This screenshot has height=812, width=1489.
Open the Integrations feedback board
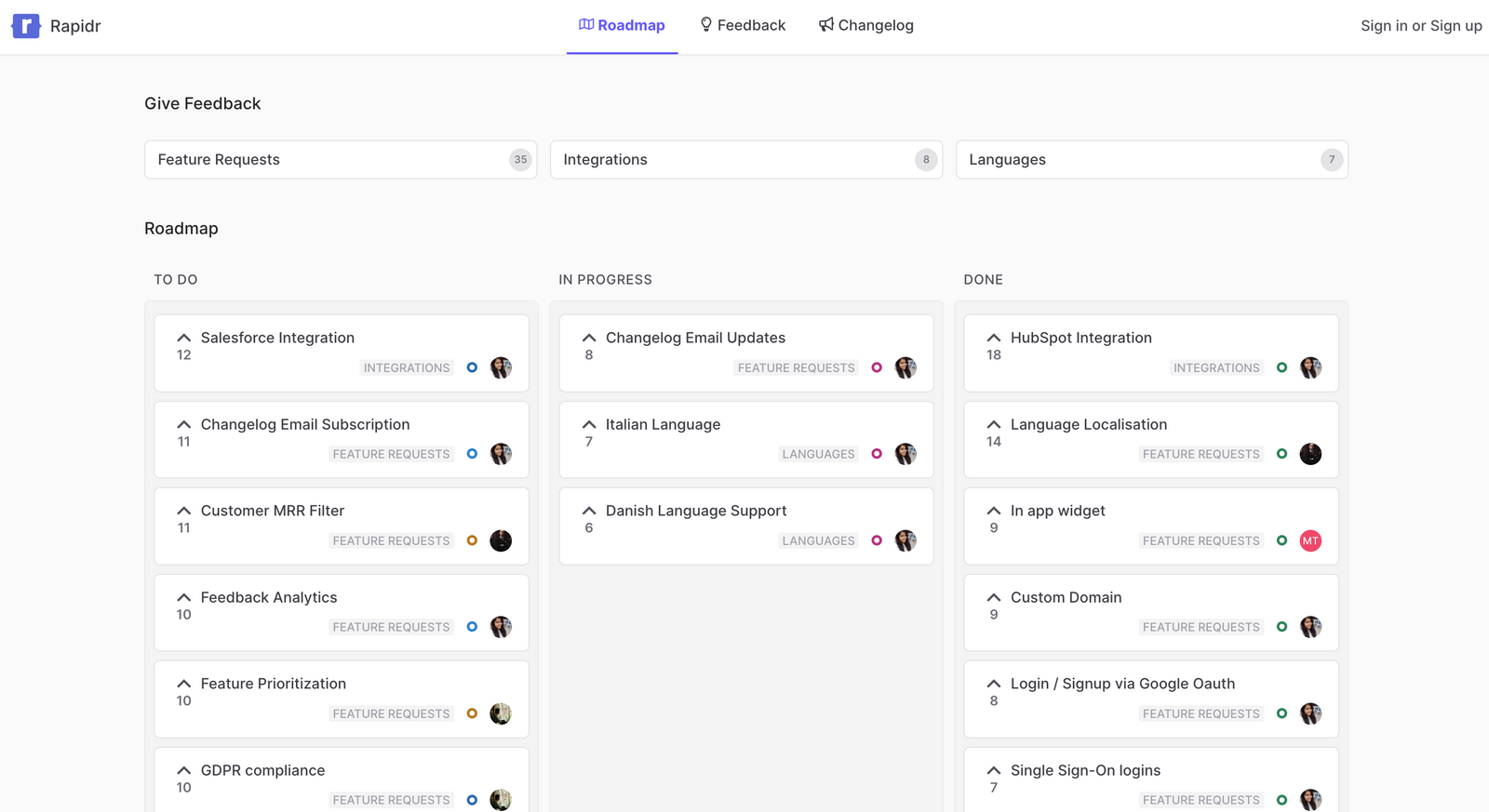click(745, 160)
